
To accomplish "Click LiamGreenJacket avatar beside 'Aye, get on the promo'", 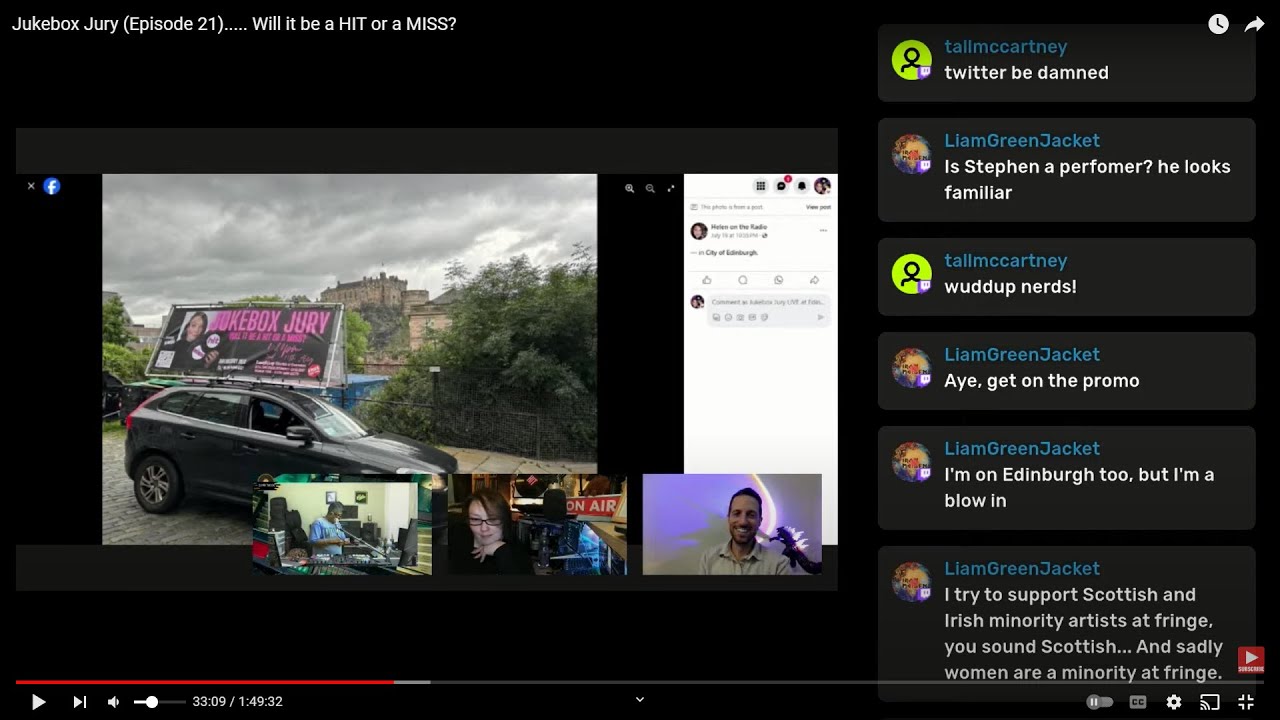I will [912, 368].
